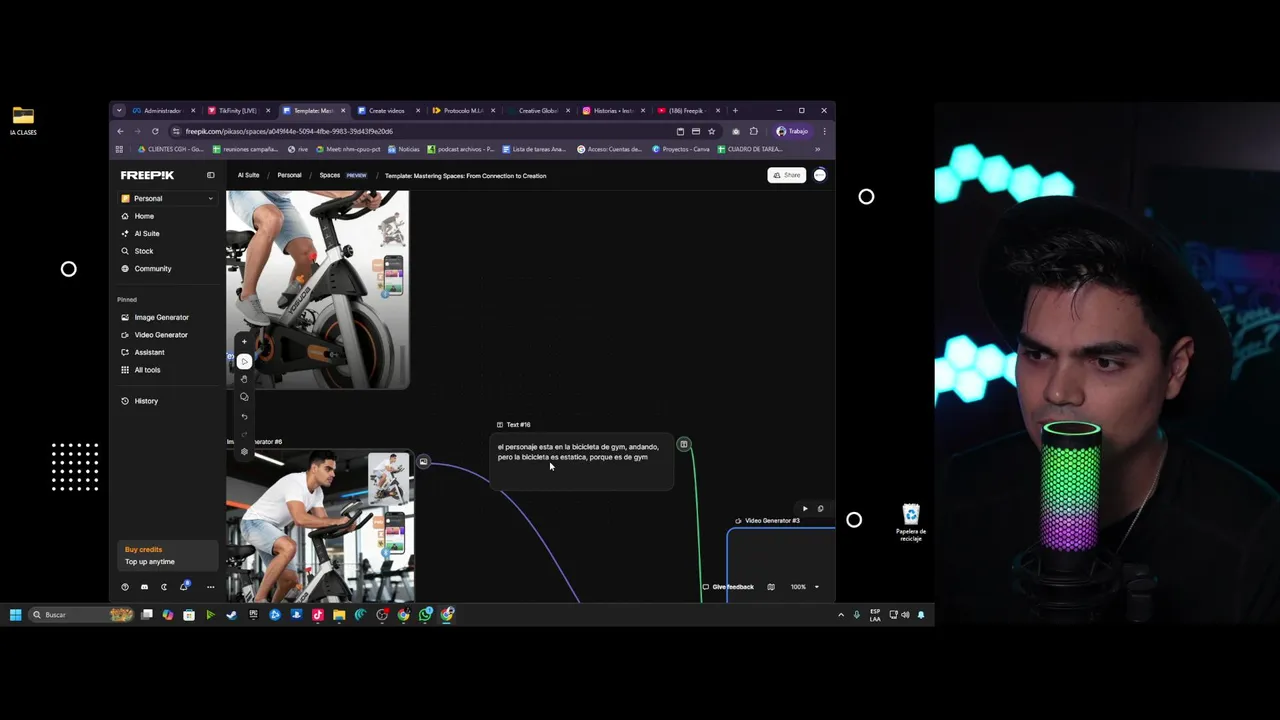Open All tools in sidebar
The image size is (1280, 720).
pyautogui.click(x=147, y=370)
